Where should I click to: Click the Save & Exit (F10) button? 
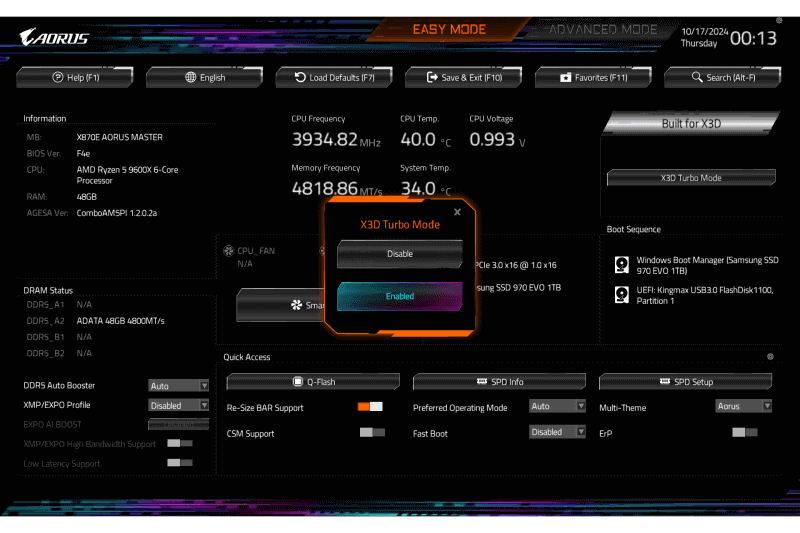pyautogui.click(x=464, y=78)
